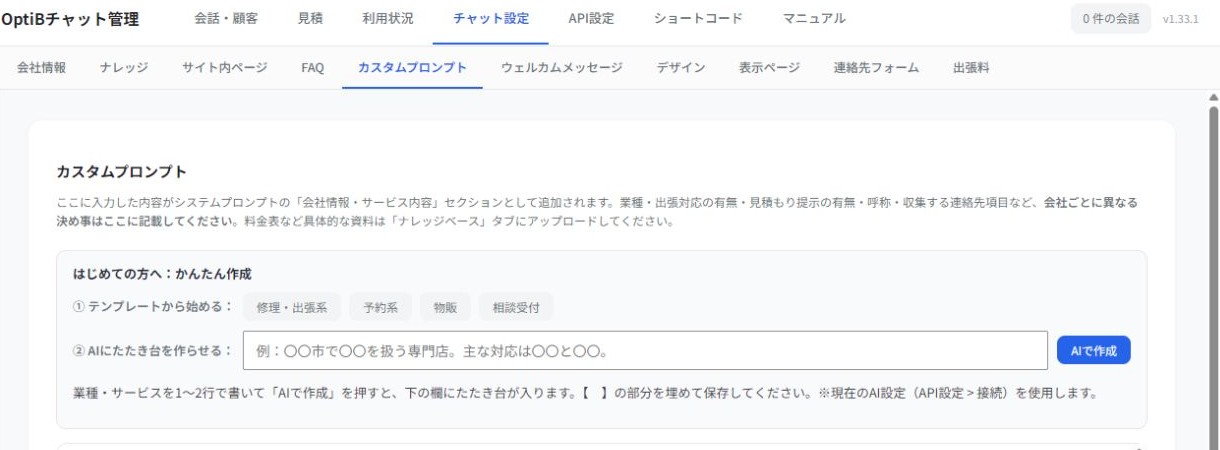This screenshot has width=1220, height=450.
Task: Switch to the サイト内ページ tab
Action: pos(225,68)
